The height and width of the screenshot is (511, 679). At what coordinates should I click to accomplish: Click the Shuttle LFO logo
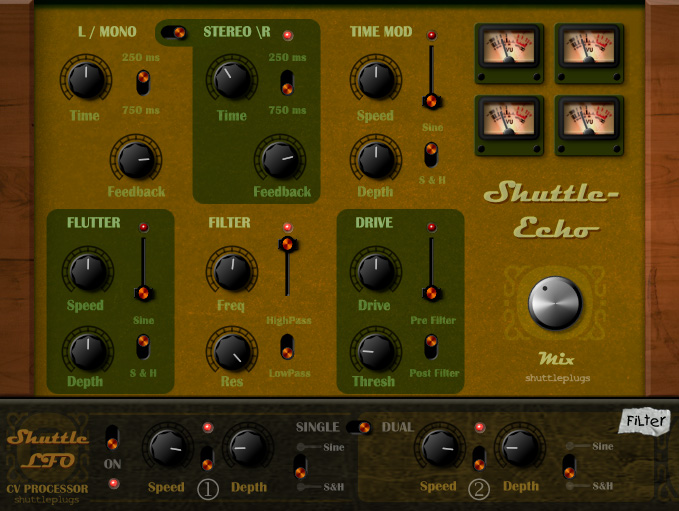tap(48, 449)
